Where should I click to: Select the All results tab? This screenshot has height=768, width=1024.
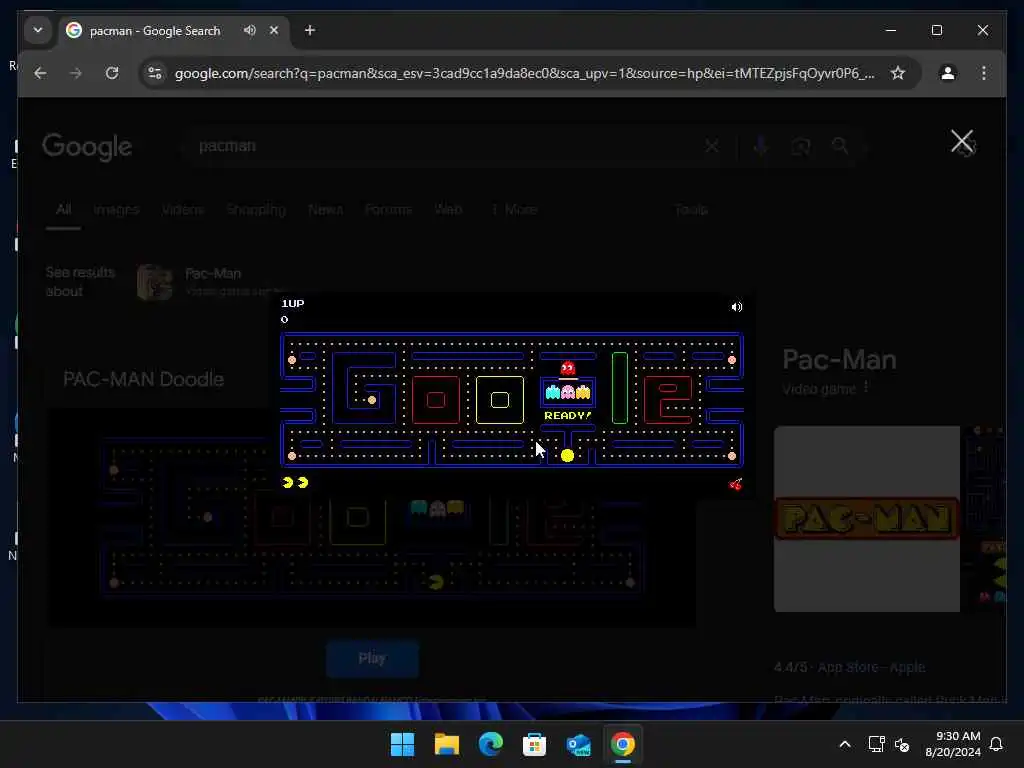click(63, 210)
